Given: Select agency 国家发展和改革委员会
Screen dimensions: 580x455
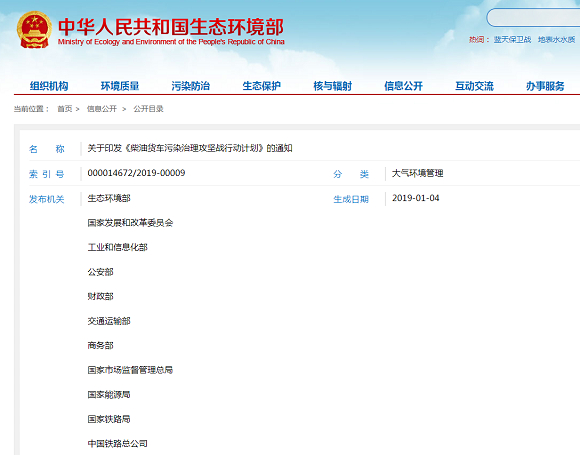Looking at the screenshot, I should point(130,223).
